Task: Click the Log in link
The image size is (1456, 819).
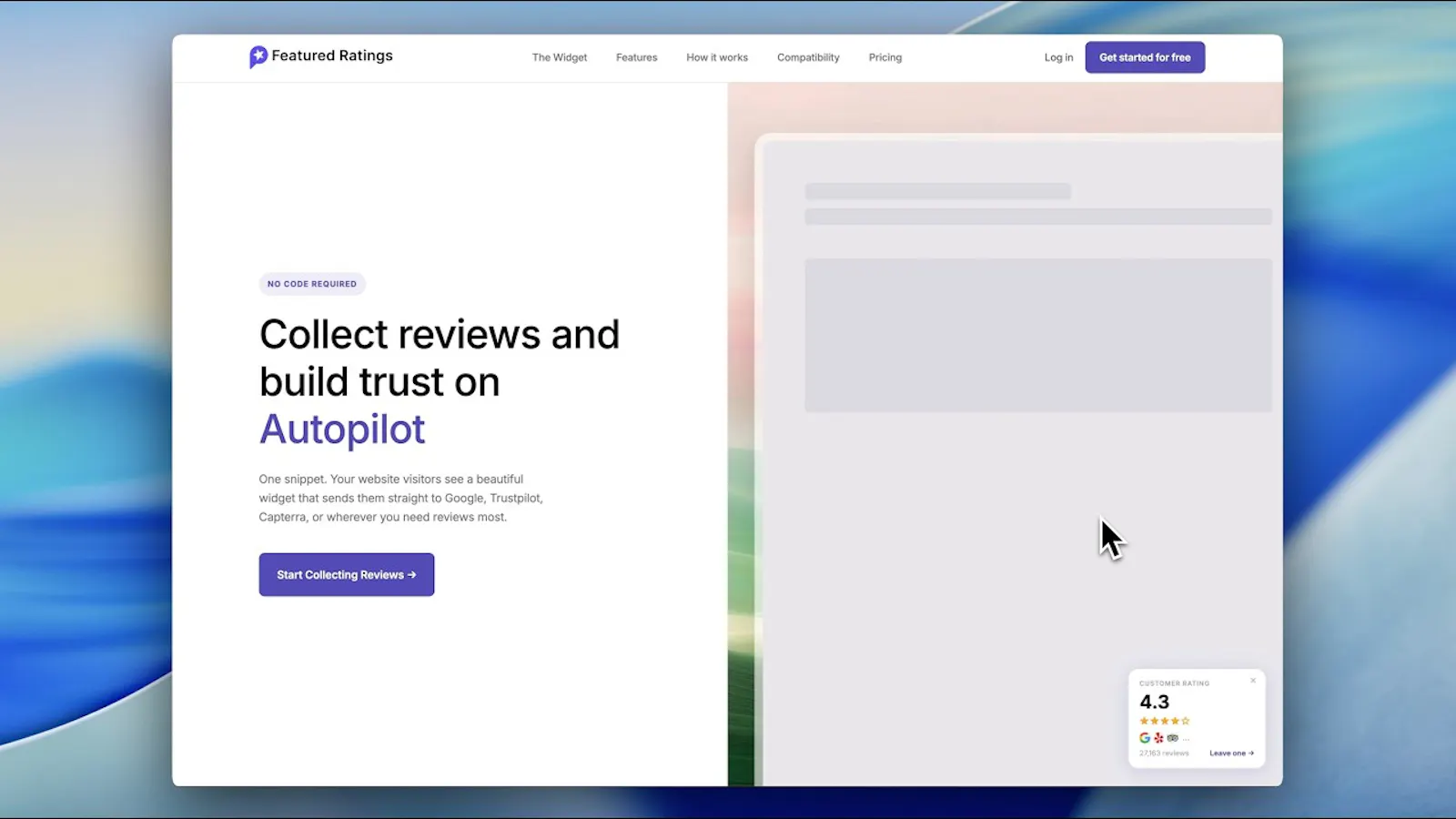Action: (1058, 57)
